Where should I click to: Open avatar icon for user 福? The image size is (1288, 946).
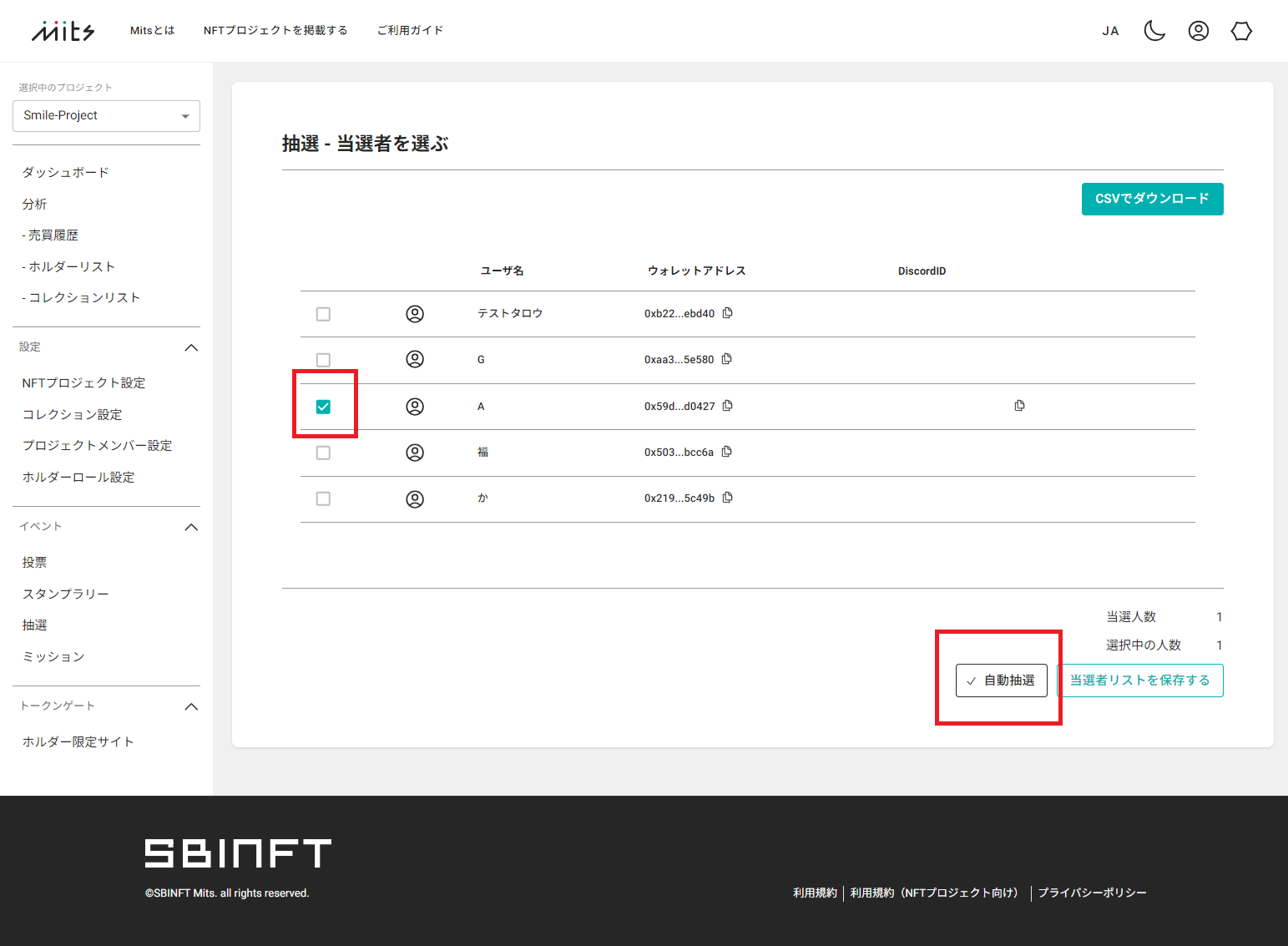415,453
